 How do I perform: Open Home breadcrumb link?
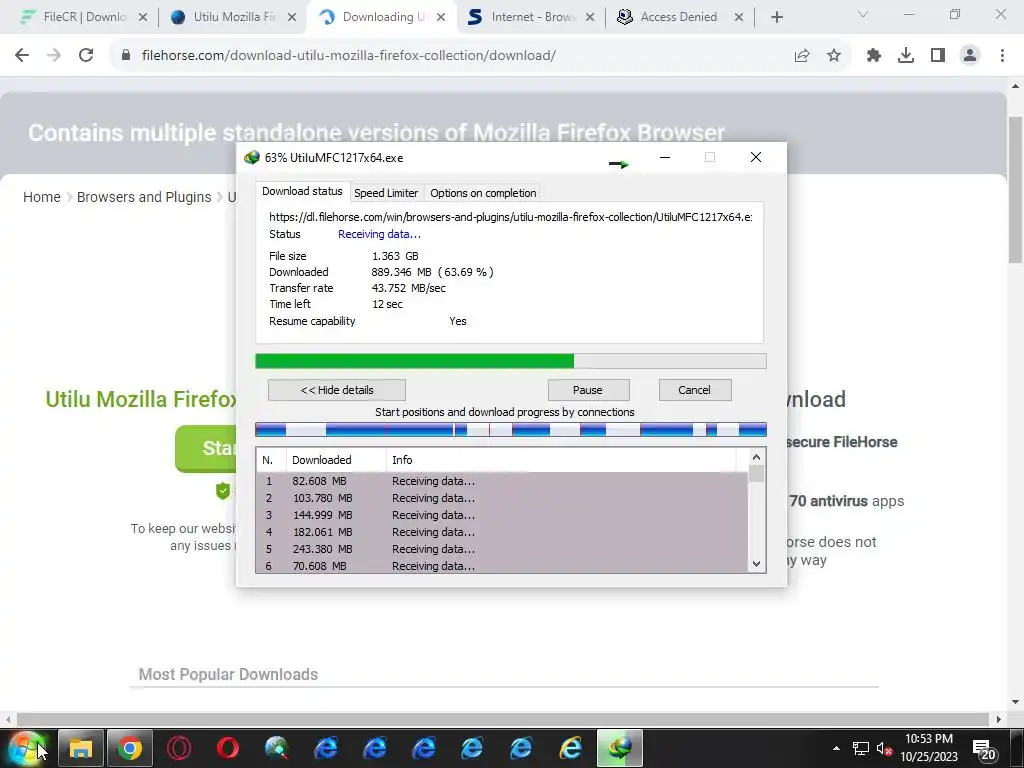tap(42, 197)
